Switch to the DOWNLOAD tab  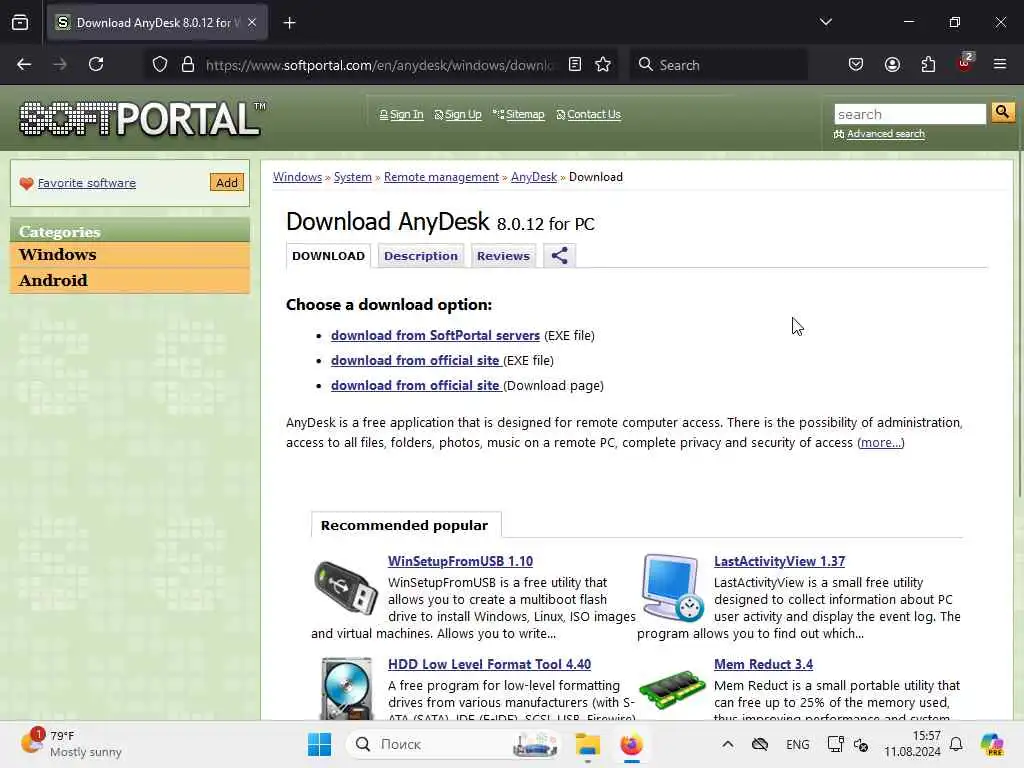(x=328, y=256)
